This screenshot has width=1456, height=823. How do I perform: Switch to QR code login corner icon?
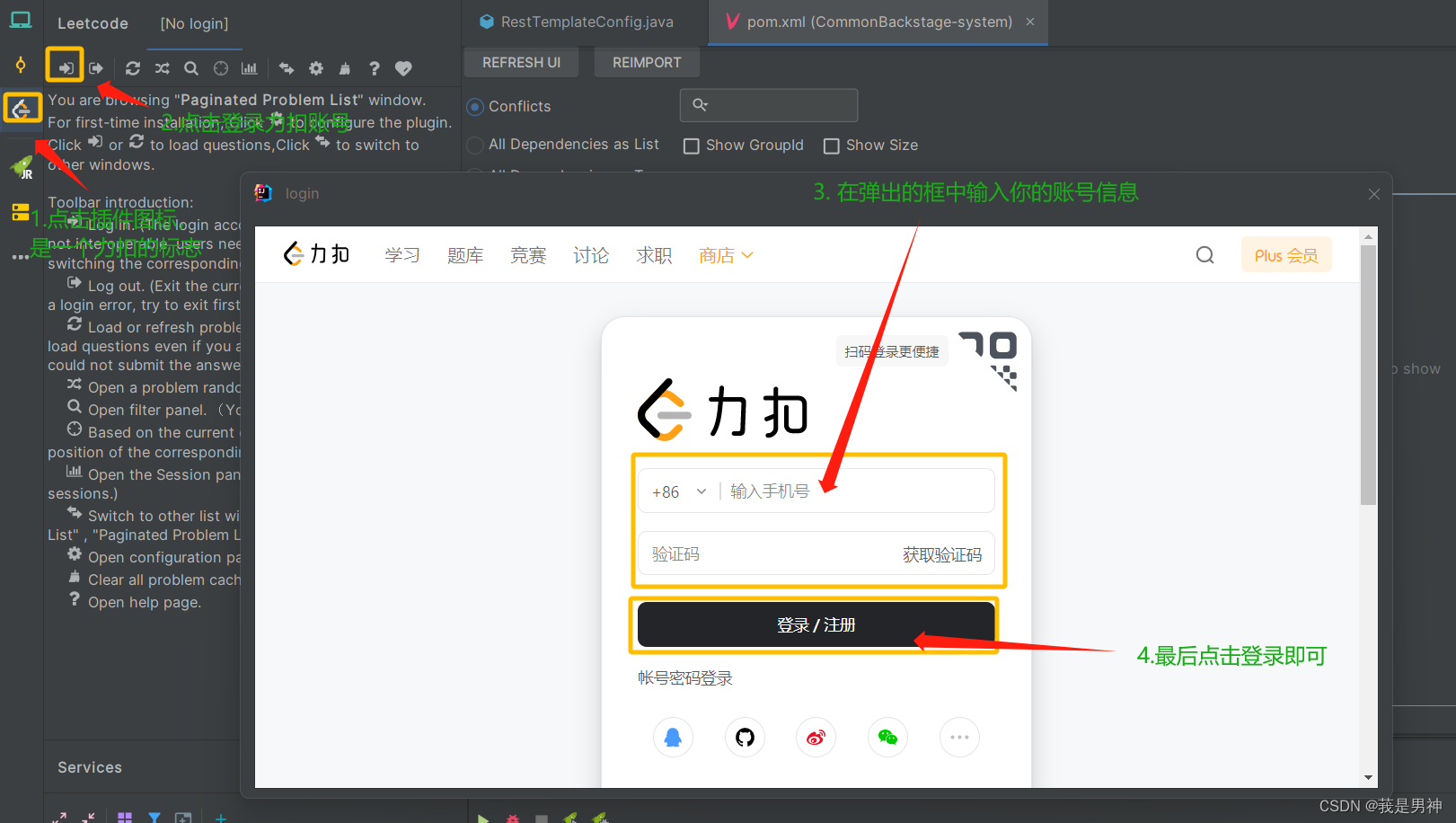(989, 361)
